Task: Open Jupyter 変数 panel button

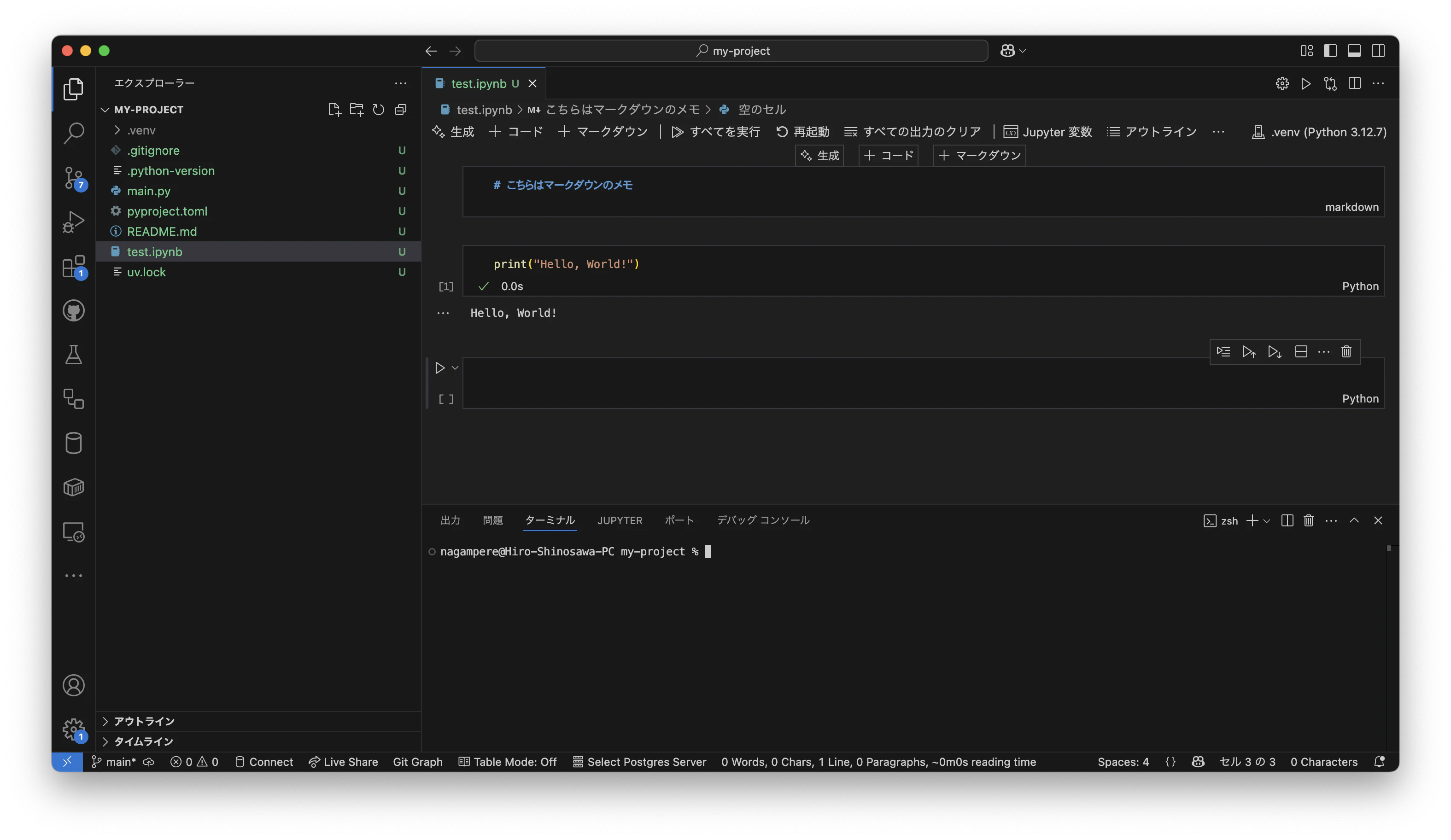Action: 1048,132
